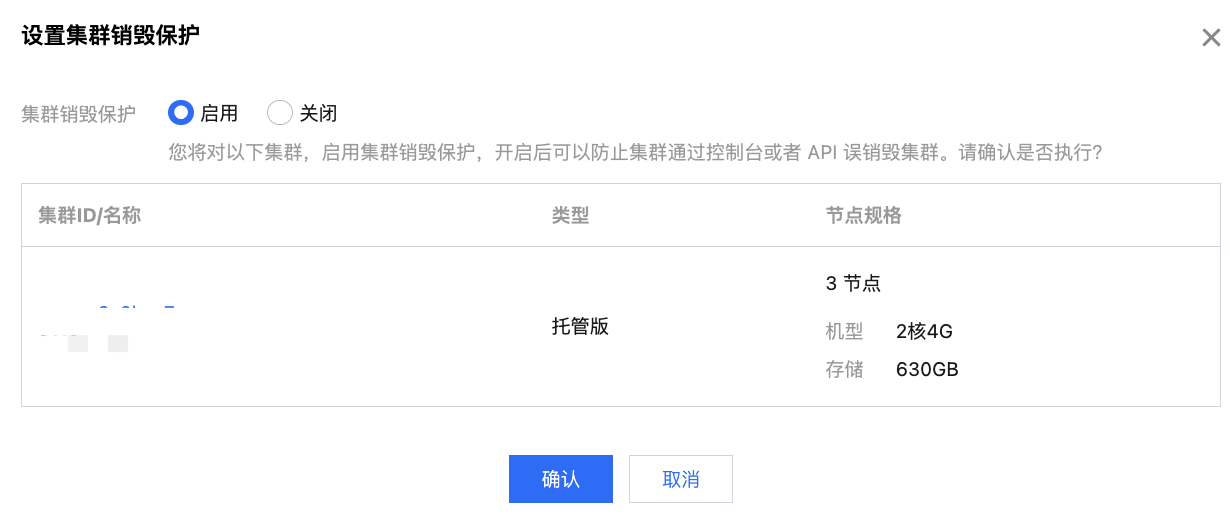1230x522 pixels.
Task: Click the 托管版 type cell
Action: [580, 326]
